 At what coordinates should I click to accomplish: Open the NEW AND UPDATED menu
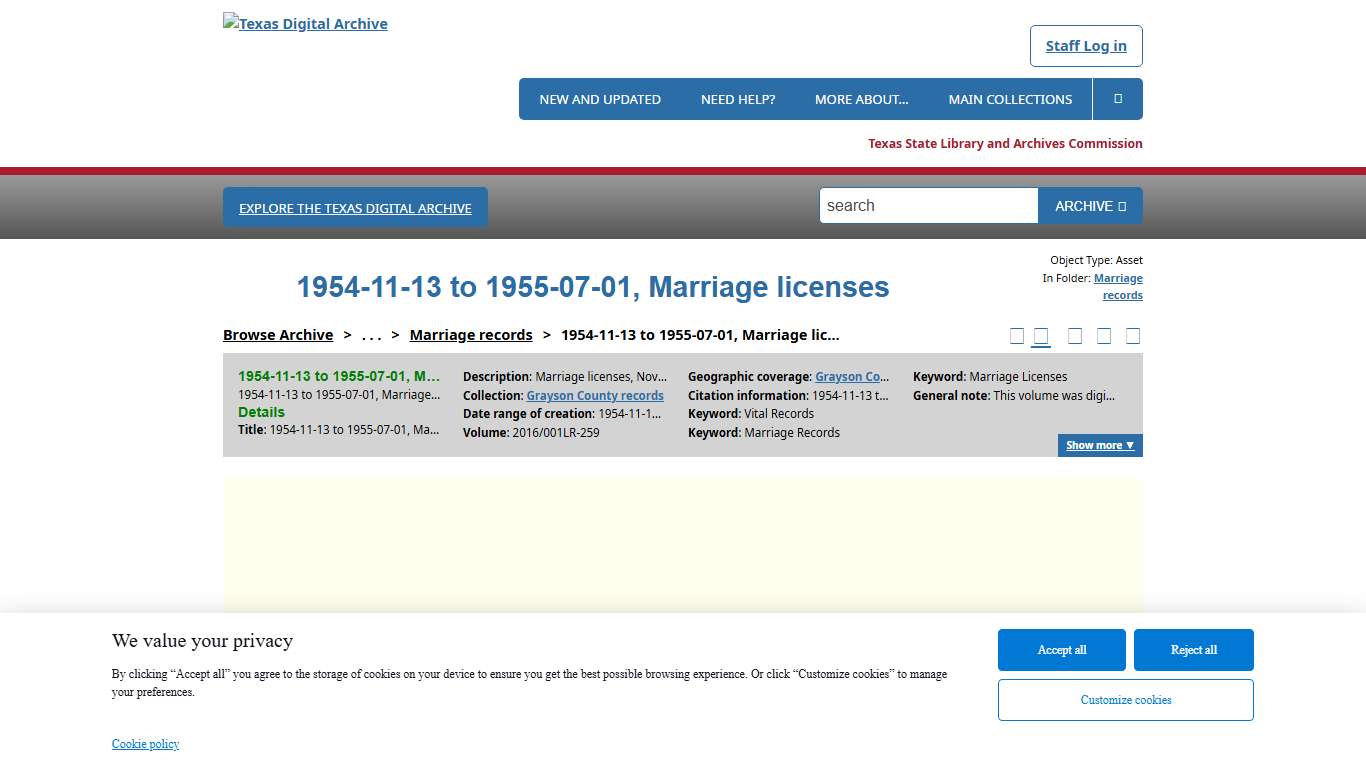pyautogui.click(x=600, y=99)
